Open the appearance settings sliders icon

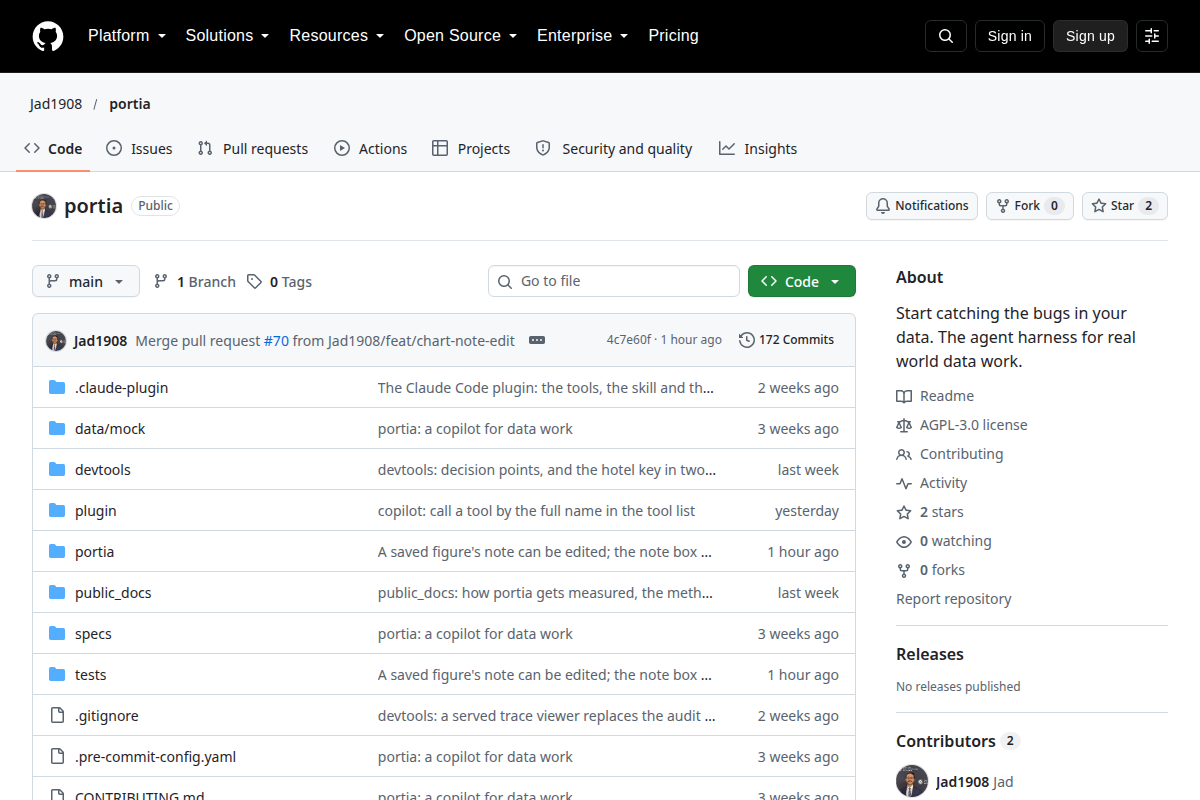pos(1152,36)
